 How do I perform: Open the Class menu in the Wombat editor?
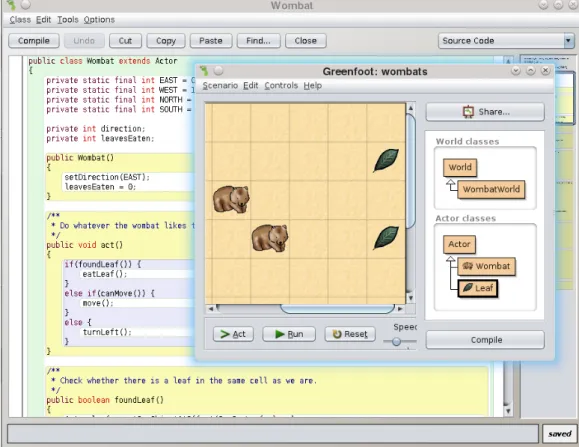pyautogui.click(x=20, y=20)
